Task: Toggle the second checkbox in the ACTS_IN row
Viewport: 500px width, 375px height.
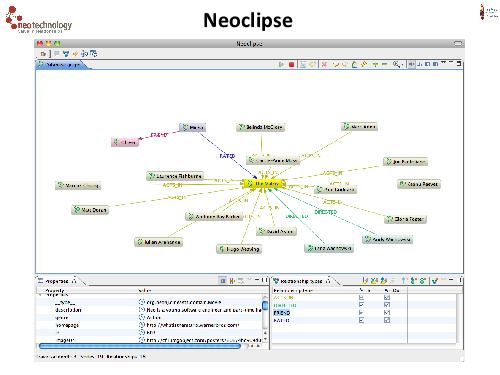Action: pos(387,297)
